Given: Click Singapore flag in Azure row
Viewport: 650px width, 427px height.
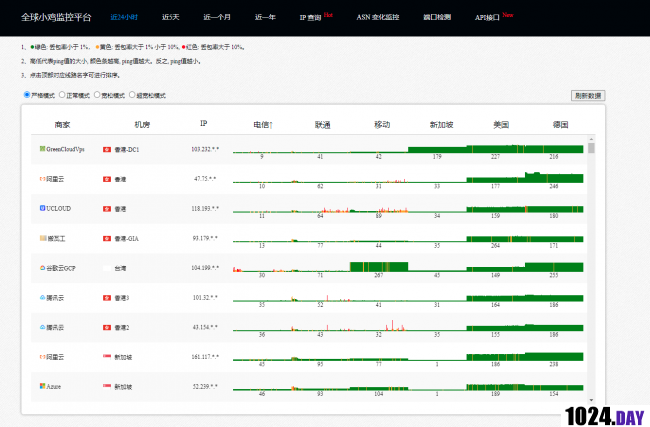Looking at the screenshot, I should coord(107,386).
